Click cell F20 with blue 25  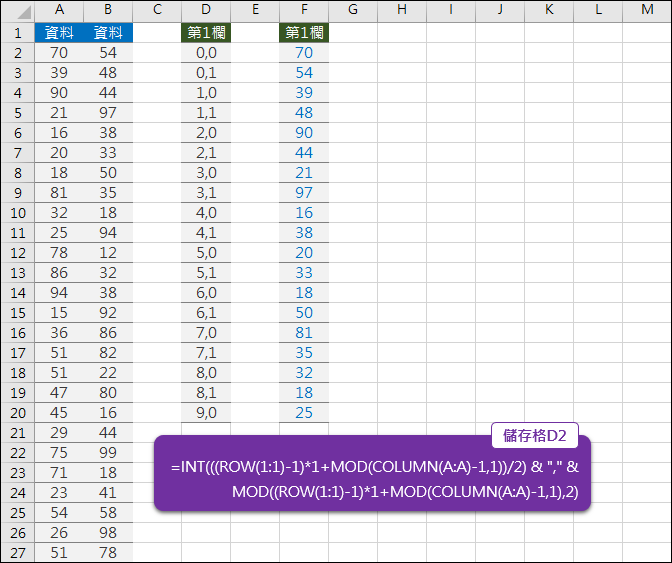(x=304, y=413)
